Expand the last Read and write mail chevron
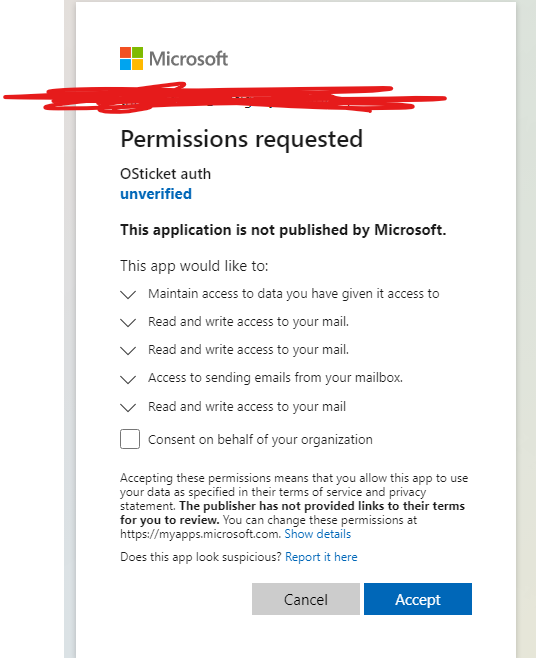The width and height of the screenshot is (536, 658). 128,407
